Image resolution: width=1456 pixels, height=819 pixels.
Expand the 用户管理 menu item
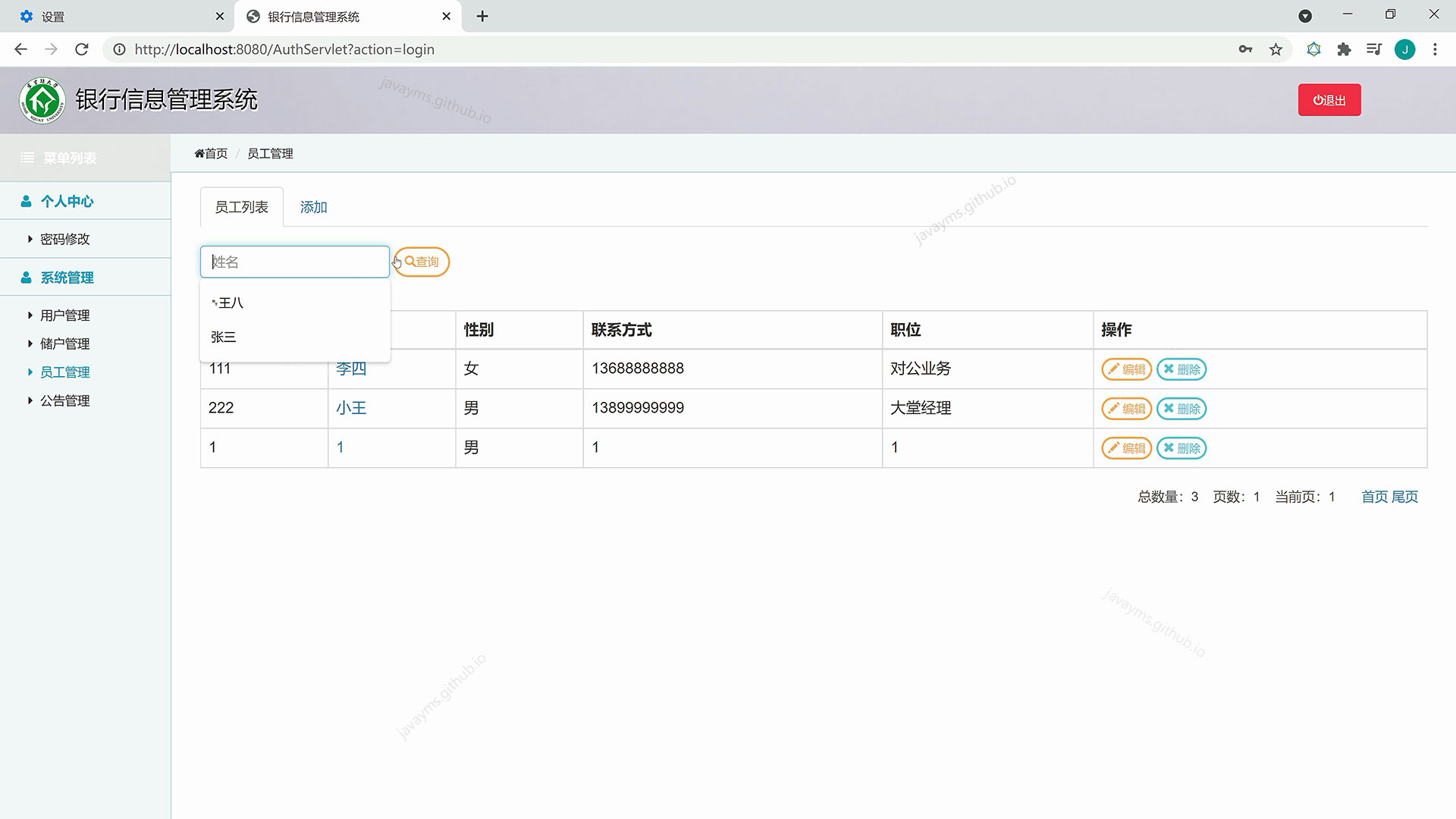click(x=64, y=315)
